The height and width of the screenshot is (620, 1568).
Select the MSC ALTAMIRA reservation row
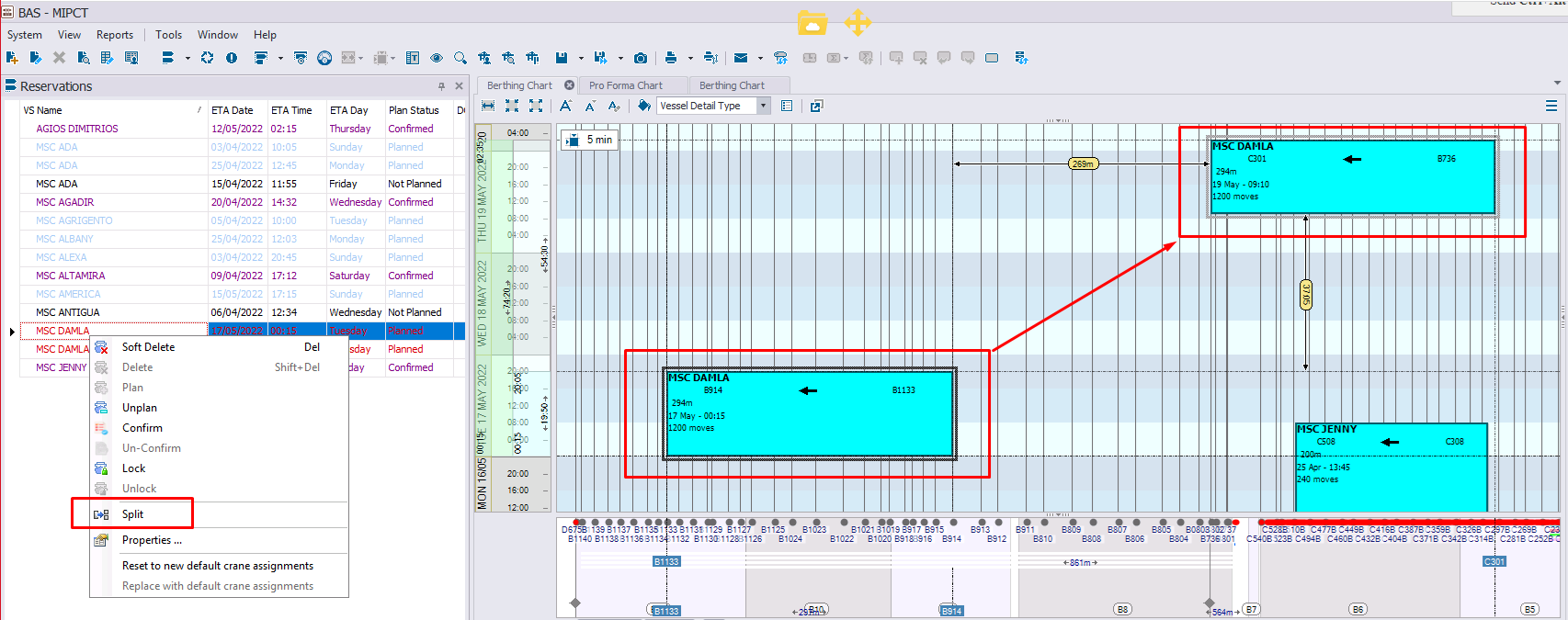242,276
